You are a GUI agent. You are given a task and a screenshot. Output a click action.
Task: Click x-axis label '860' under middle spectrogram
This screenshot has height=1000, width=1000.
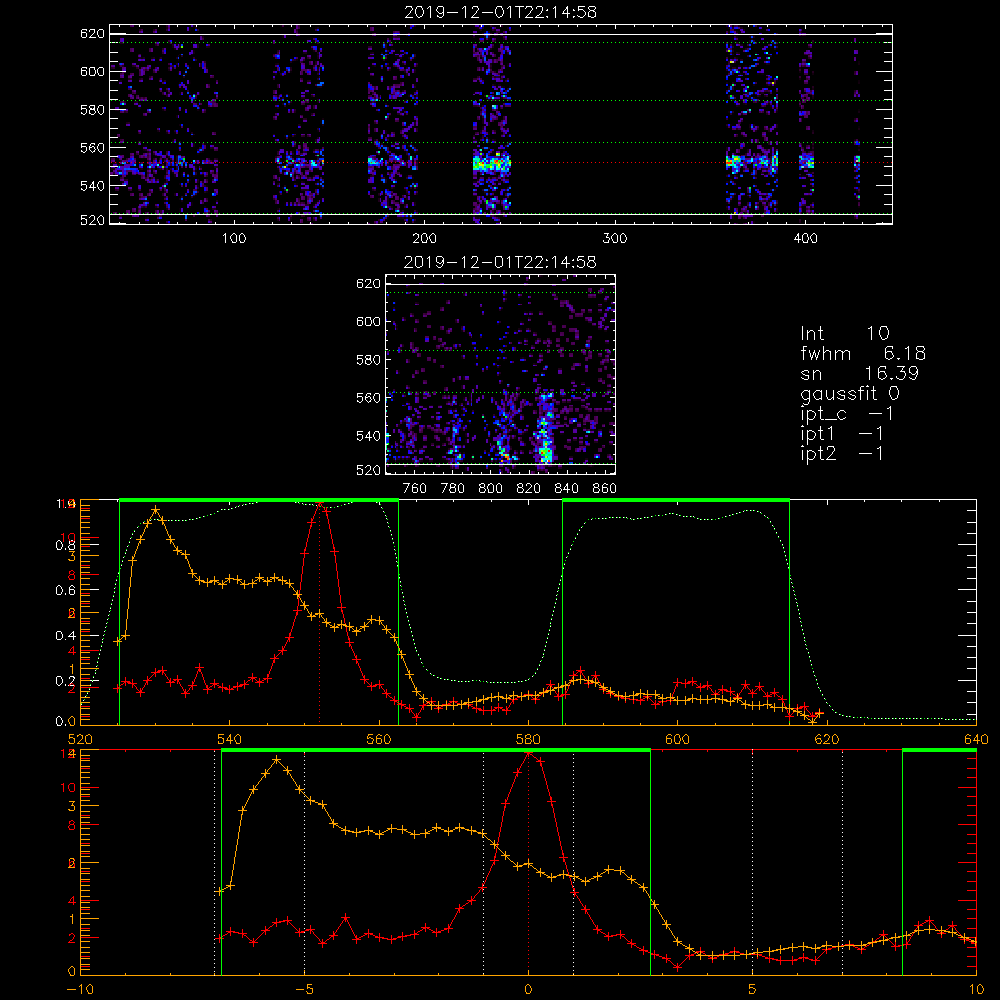pos(605,489)
